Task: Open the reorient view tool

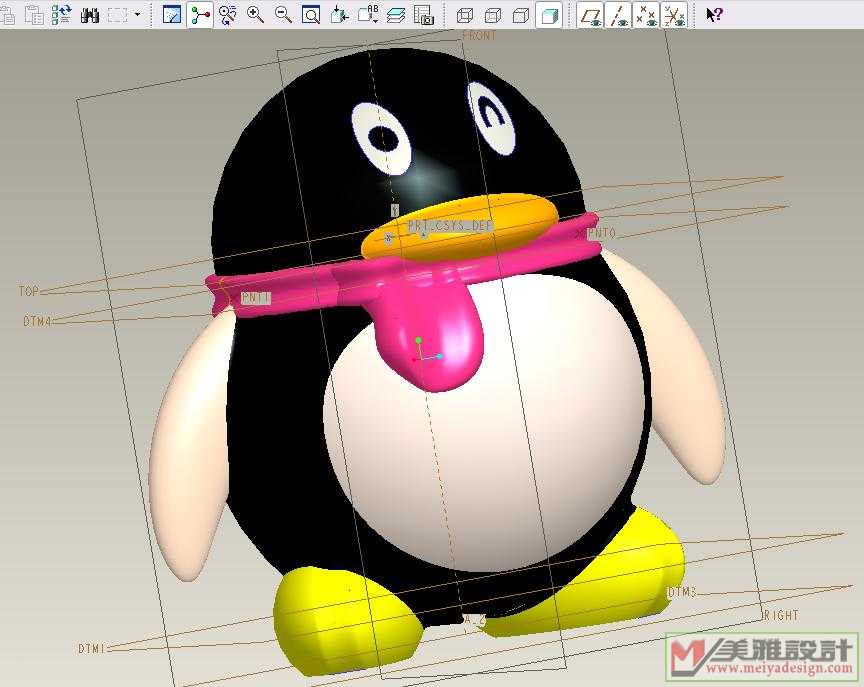Action: click(x=339, y=15)
